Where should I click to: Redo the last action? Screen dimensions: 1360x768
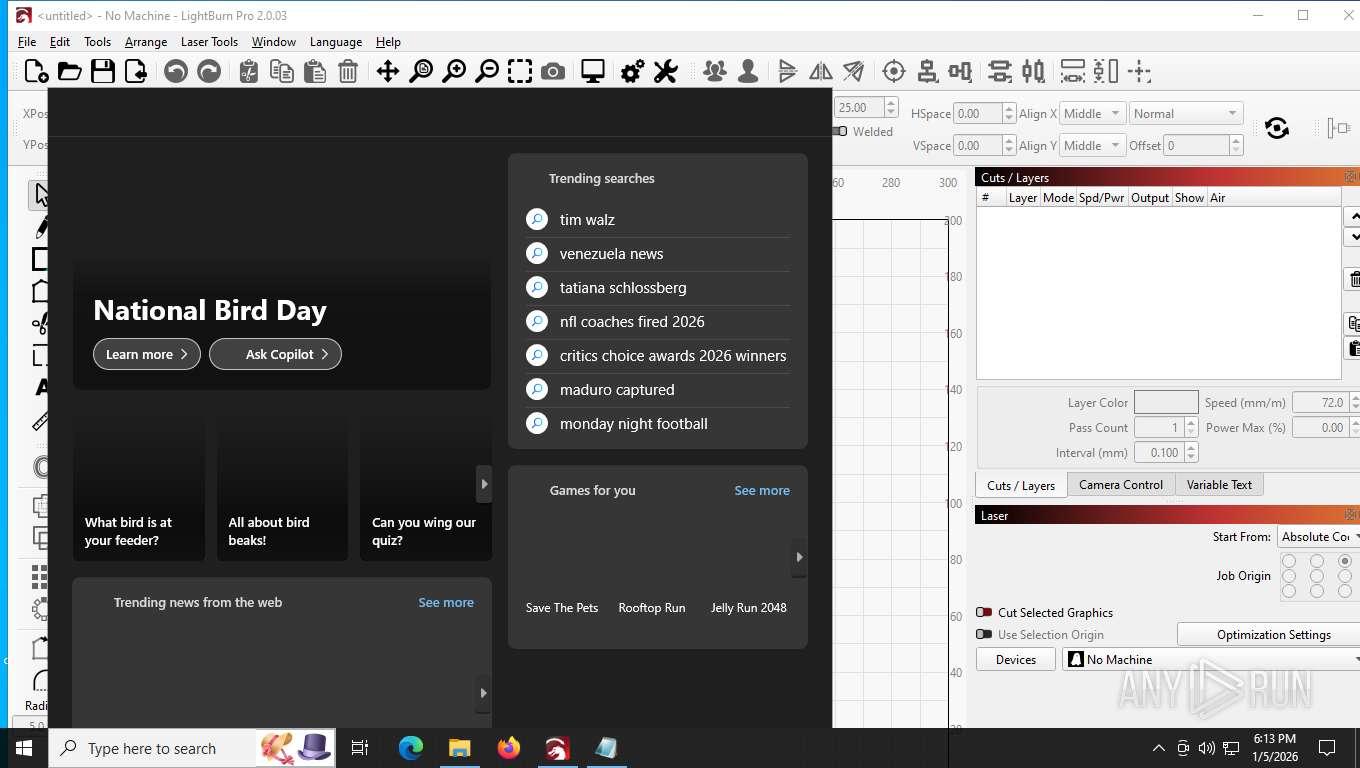pos(209,71)
